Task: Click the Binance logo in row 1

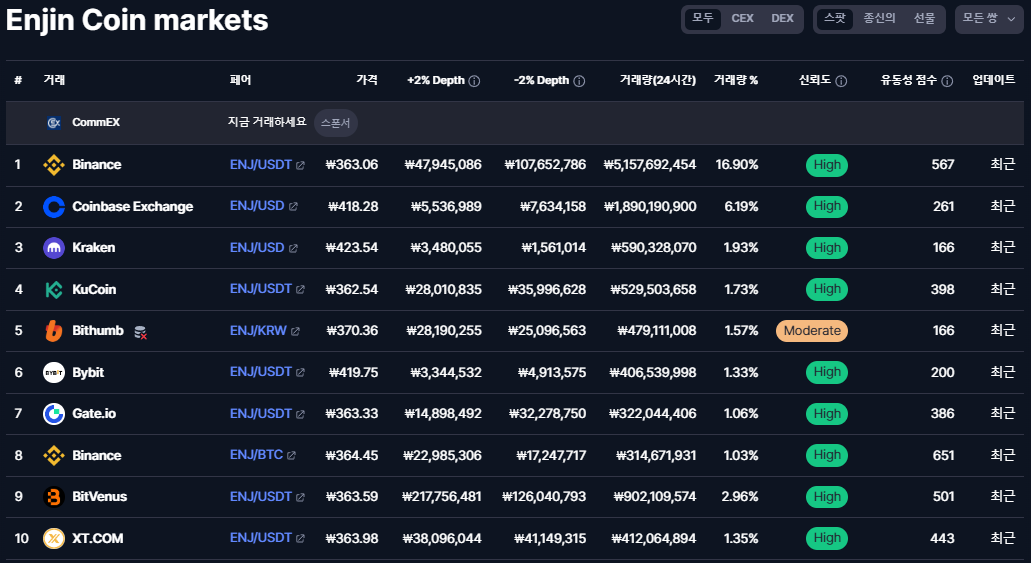Action: [x=54, y=165]
